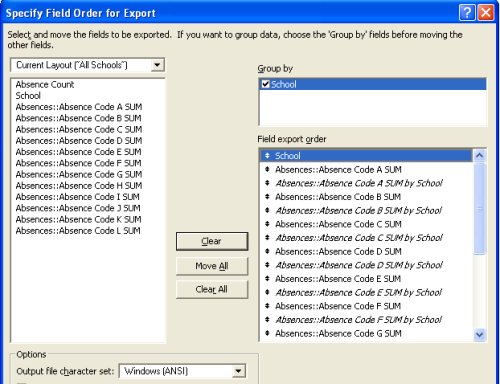500x384 pixels.
Task: Click reorder handle beside Absence Code F SUM by School
Action: click(x=267, y=320)
